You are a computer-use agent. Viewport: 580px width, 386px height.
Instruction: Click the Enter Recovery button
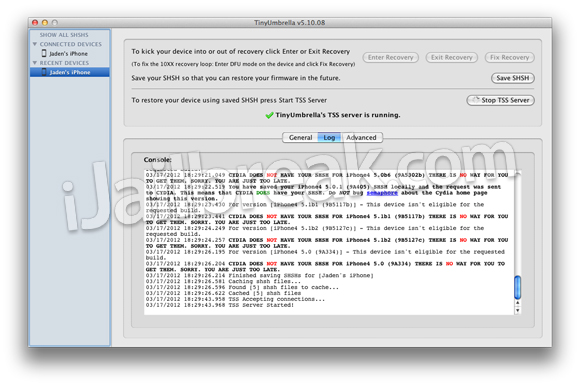click(390, 57)
